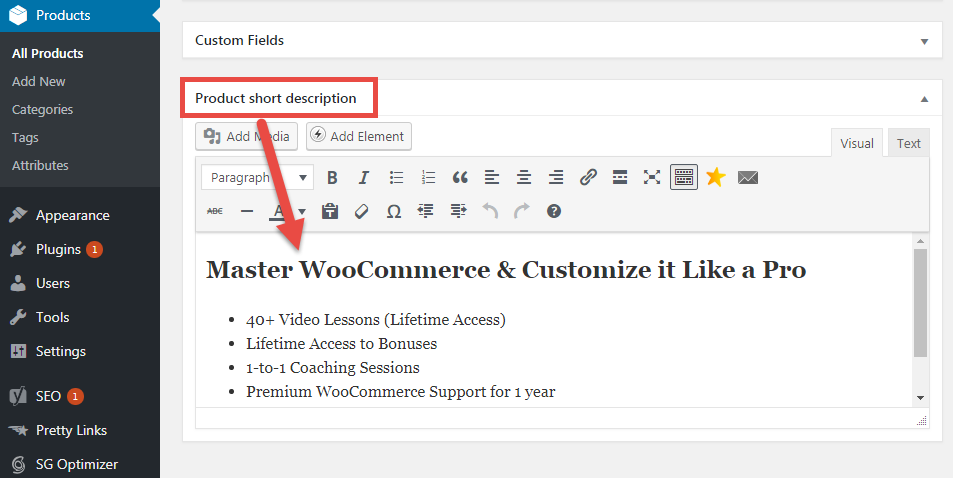Align text left
Image resolution: width=953 pixels, height=478 pixels.
tap(492, 178)
